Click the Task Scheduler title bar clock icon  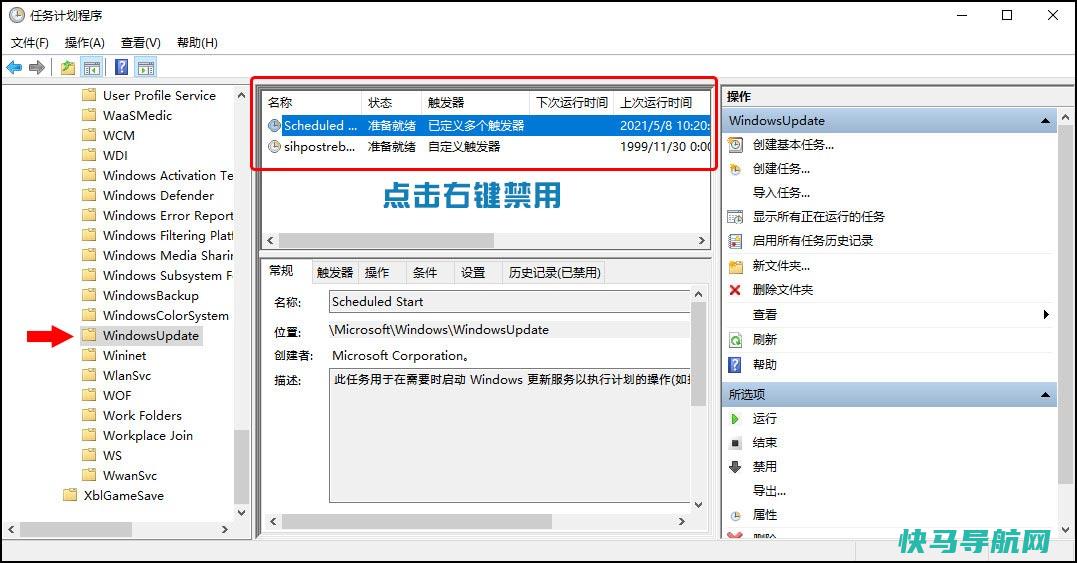click(16, 15)
